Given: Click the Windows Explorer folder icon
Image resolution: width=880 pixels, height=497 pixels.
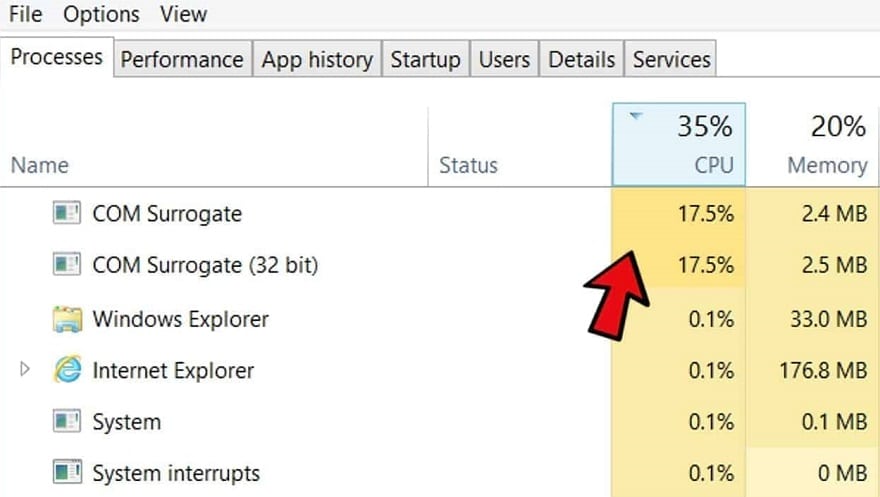Looking at the screenshot, I should pyautogui.click(x=67, y=319).
